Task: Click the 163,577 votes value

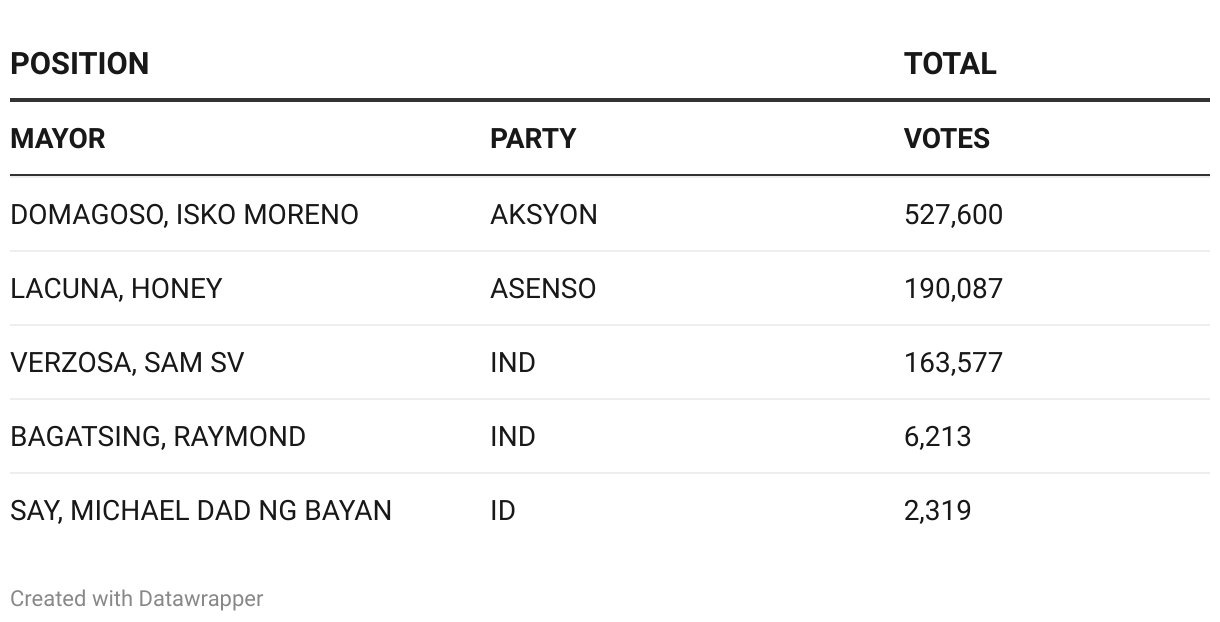Action: click(953, 363)
